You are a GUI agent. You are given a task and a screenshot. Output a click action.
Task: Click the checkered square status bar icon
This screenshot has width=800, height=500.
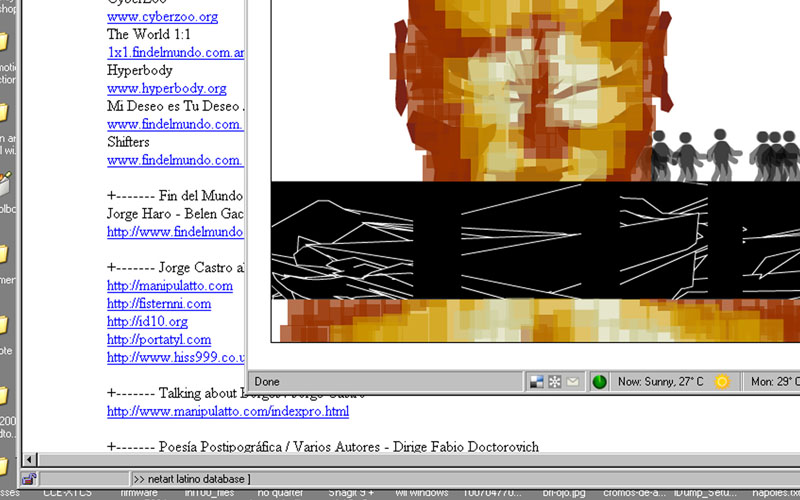(537, 382)
